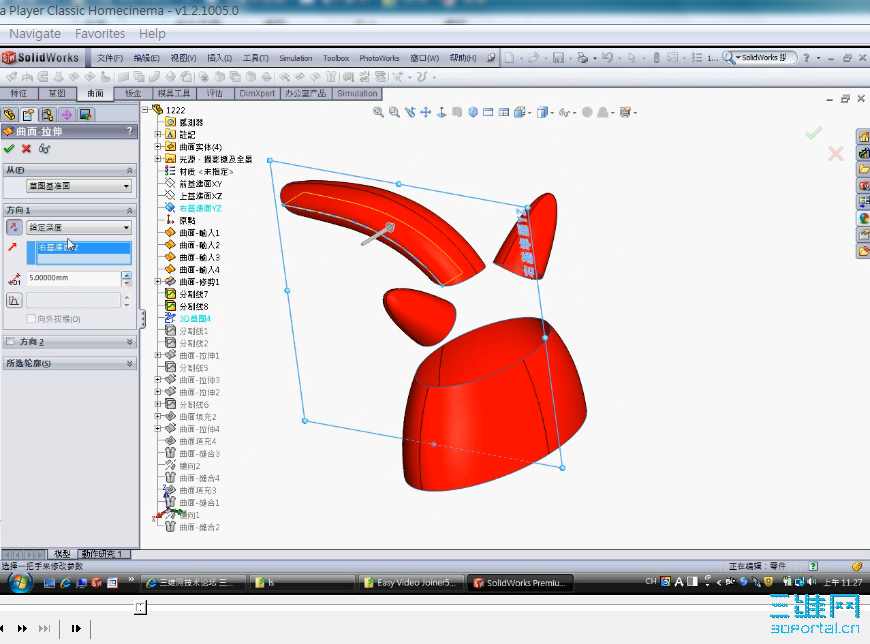Open the DimXpertManager crosshair tab
This screenshot has height=644, width=870.
67,115
